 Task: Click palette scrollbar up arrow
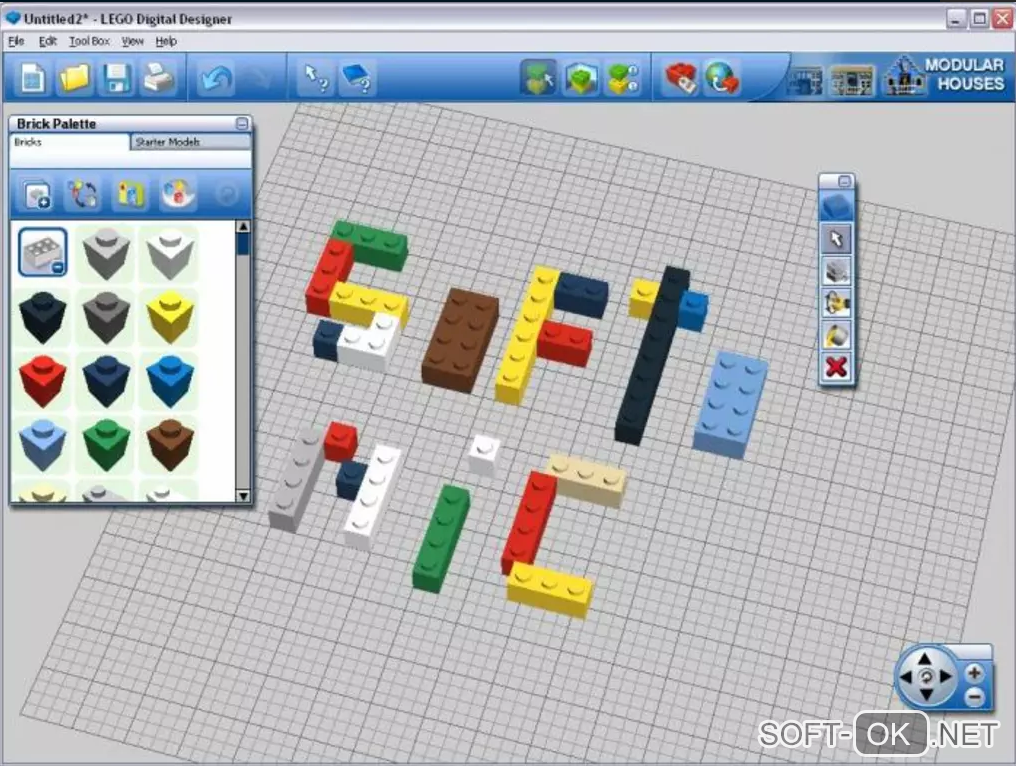click(x=243, y=227)
